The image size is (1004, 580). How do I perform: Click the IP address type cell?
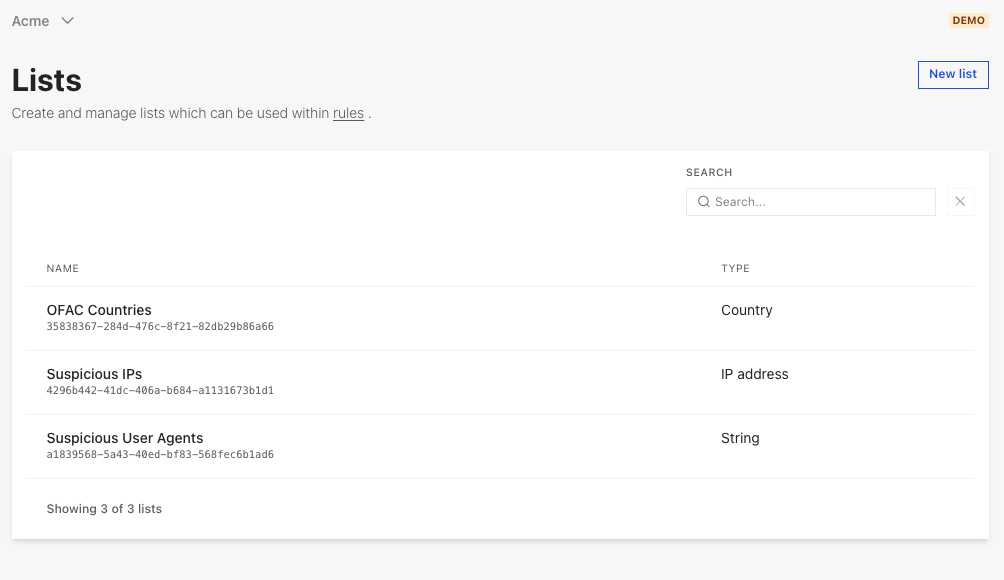click(754, 374)
